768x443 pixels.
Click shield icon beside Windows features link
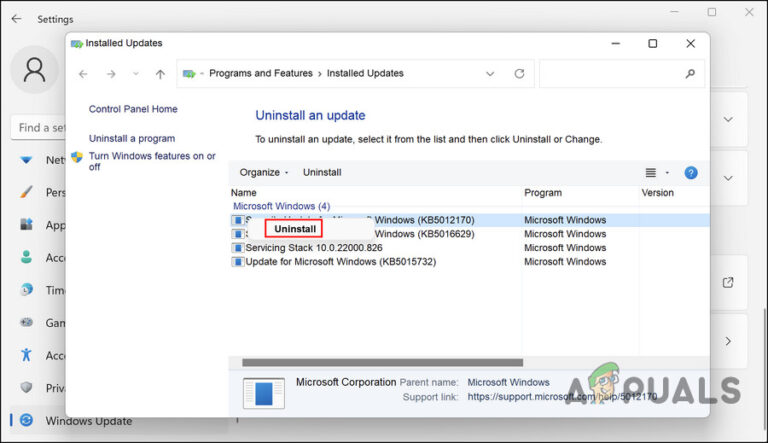click(x=77, y=157)
